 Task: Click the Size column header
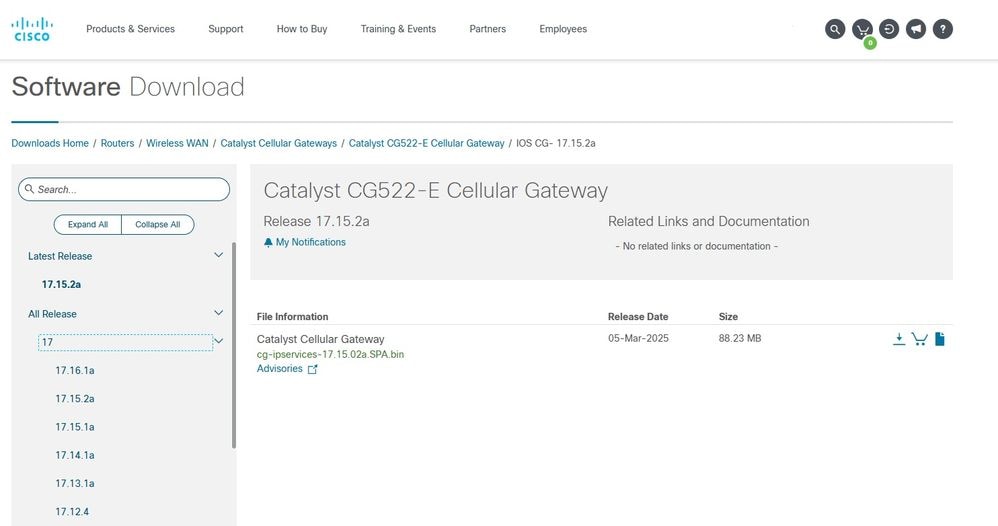pyautogui.click(x=728, y=316)
